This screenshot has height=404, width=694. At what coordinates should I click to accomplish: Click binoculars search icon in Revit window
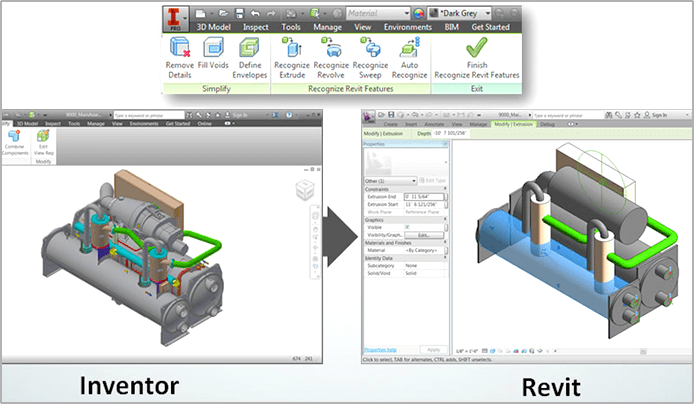609,115
